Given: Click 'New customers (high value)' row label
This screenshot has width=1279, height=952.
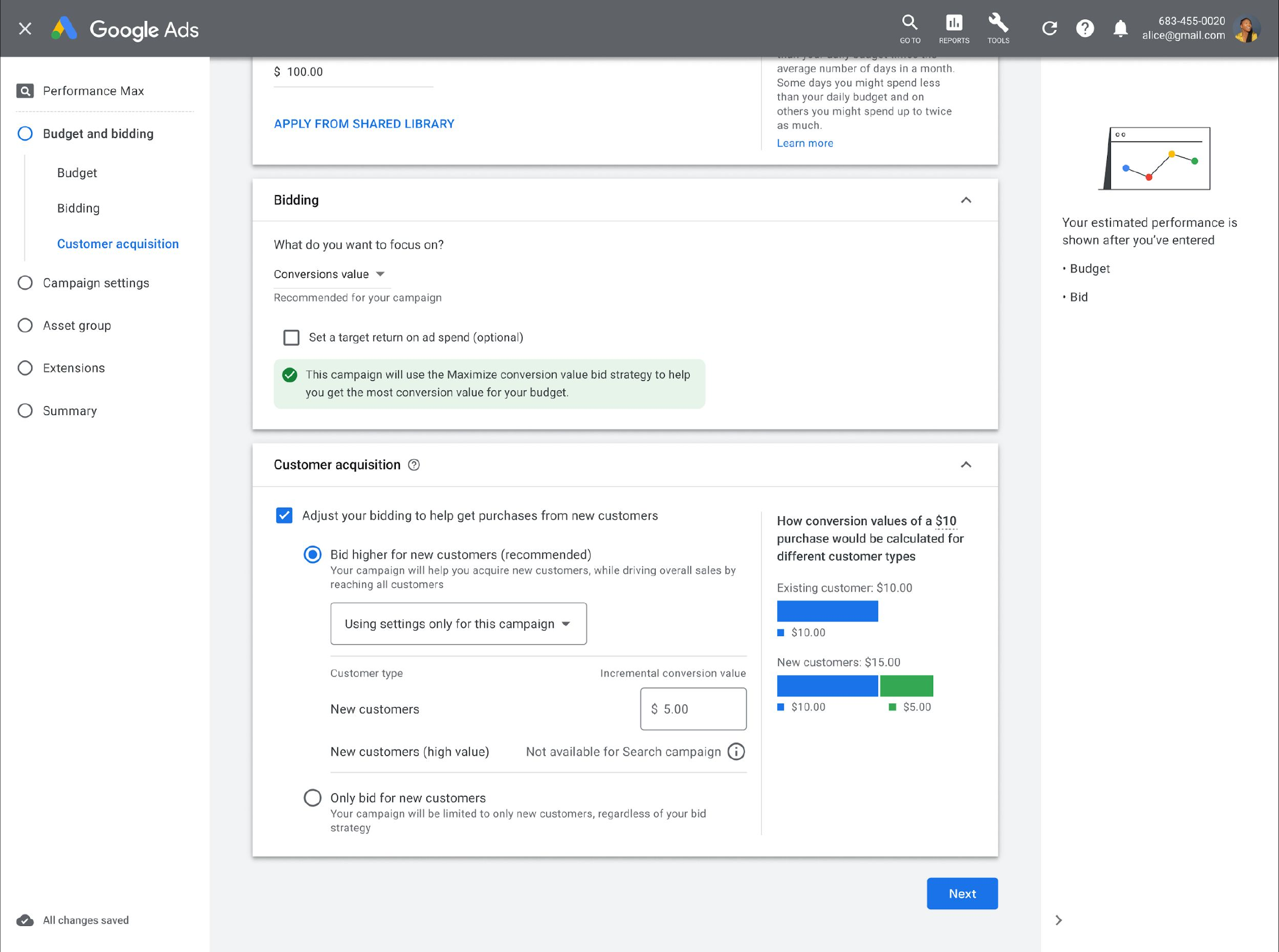Looking at the screenshot, I should (409, 751).
